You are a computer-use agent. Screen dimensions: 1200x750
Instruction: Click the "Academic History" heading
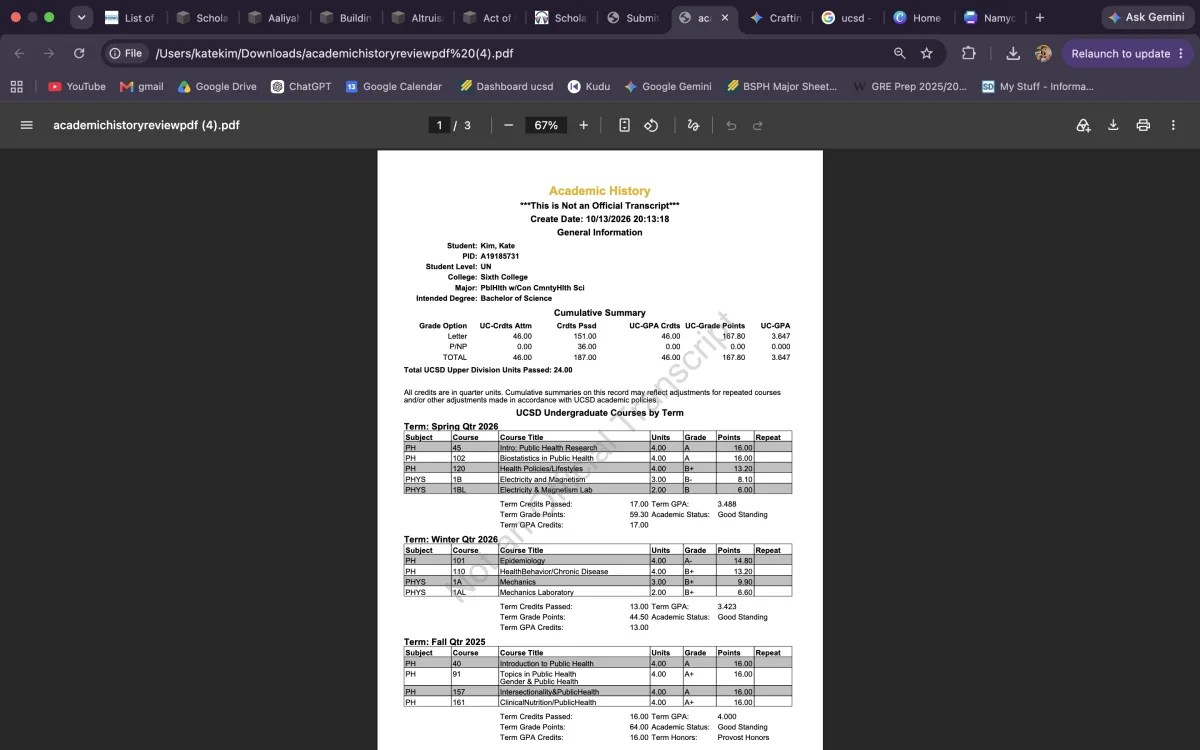coord(600,191)
